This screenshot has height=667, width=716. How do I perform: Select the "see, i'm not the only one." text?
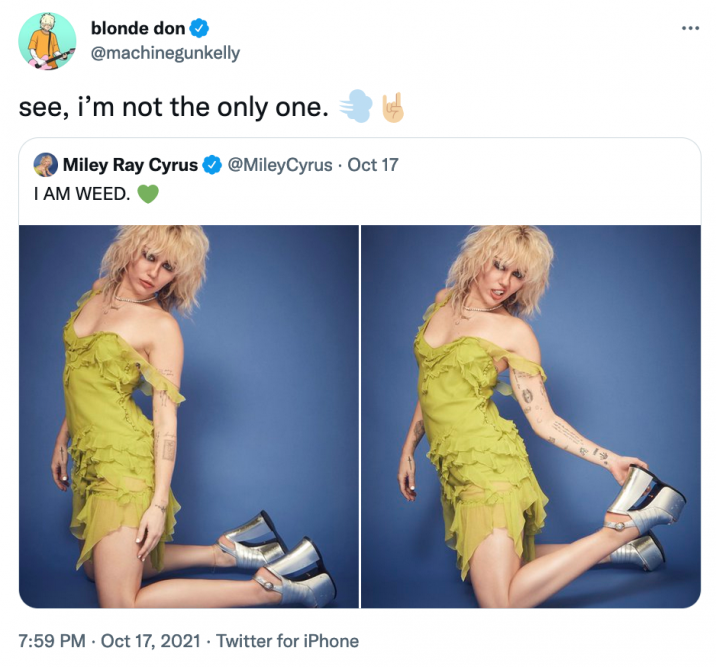[174, 107]
